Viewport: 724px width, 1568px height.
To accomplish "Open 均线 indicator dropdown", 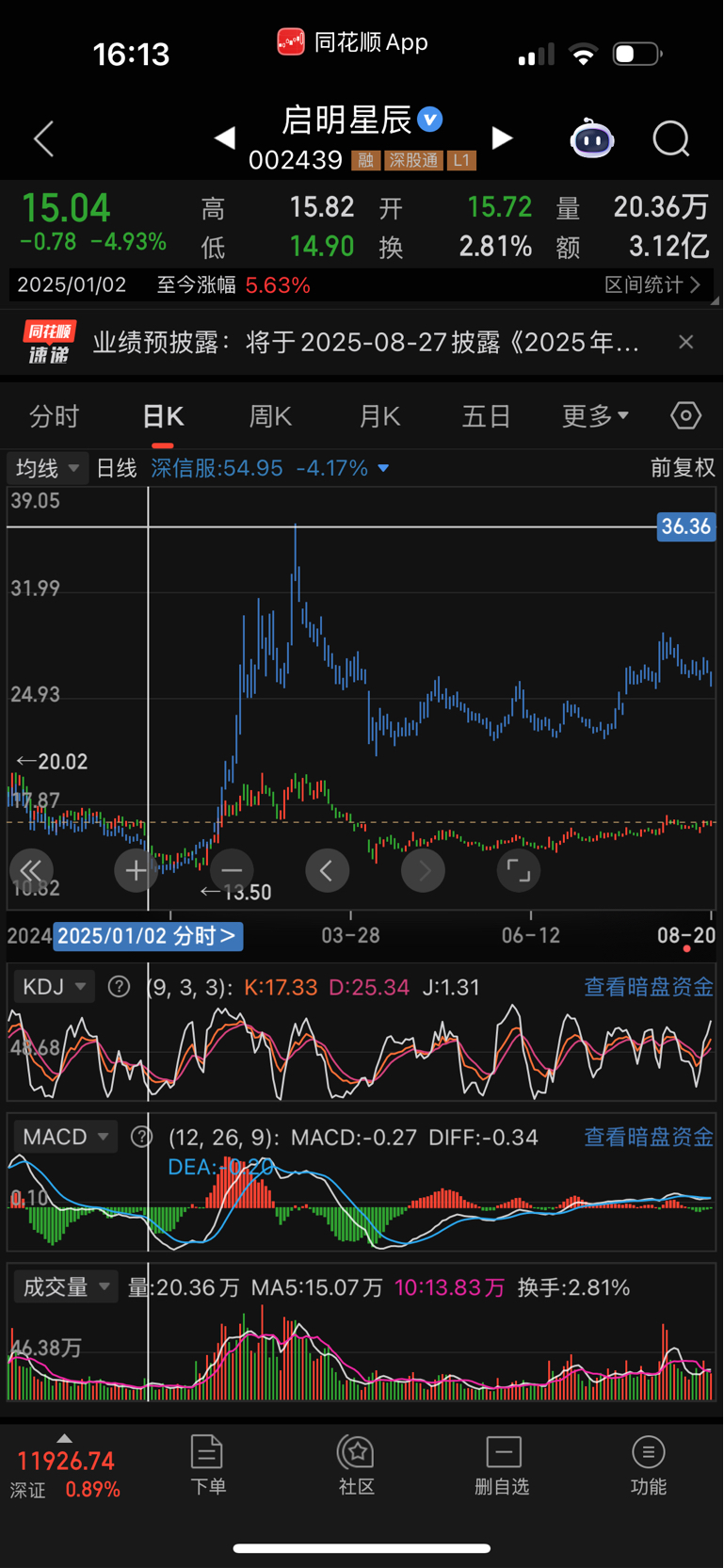I will [47, 468].
